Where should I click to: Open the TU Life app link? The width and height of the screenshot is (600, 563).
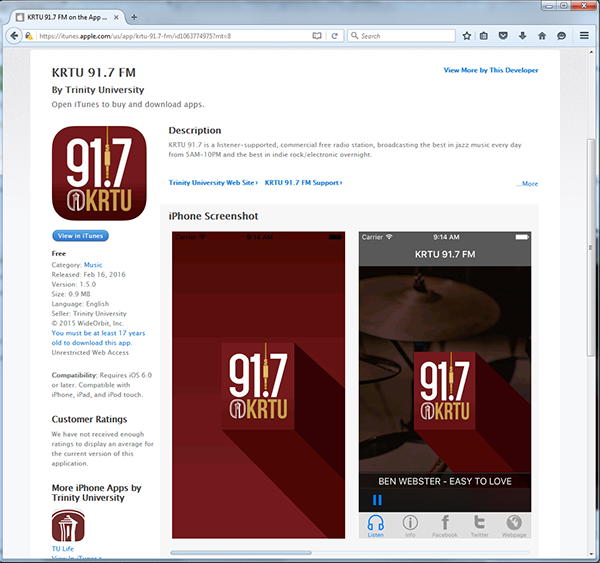(63, 548)
